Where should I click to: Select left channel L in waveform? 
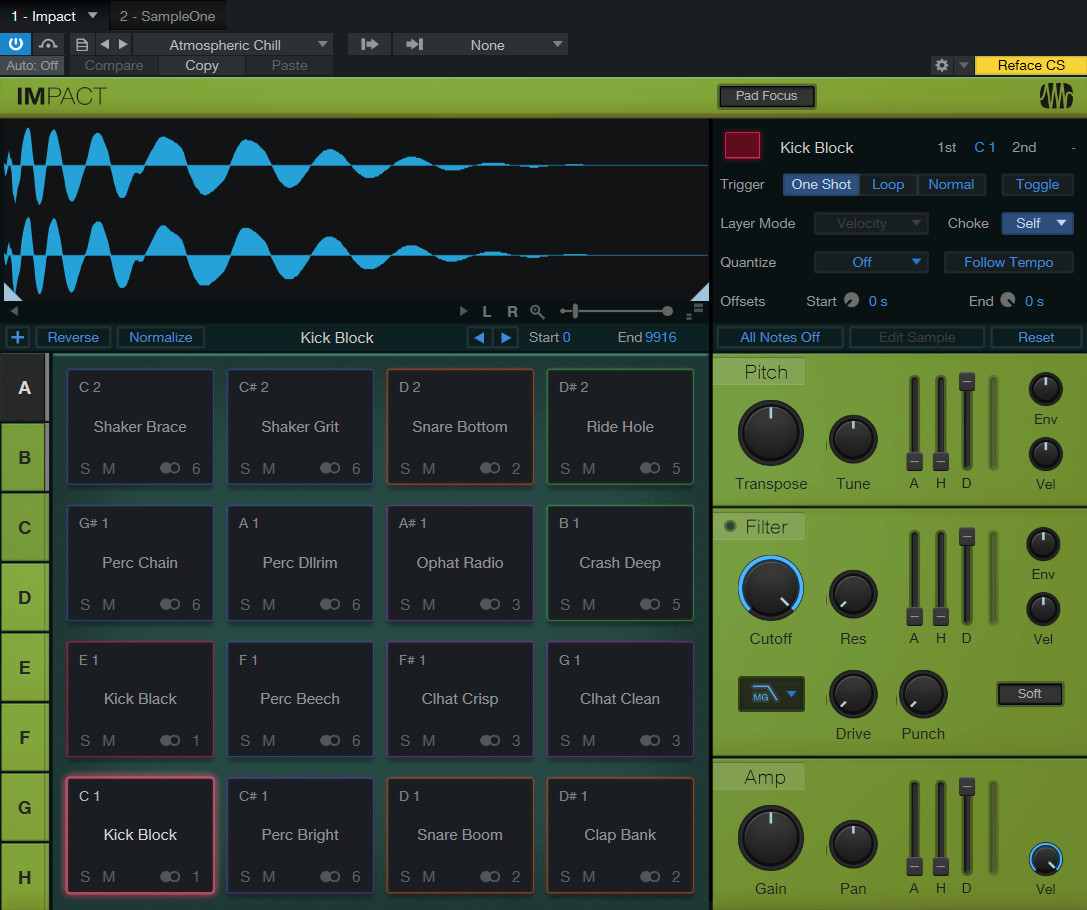tap(487, 311)
